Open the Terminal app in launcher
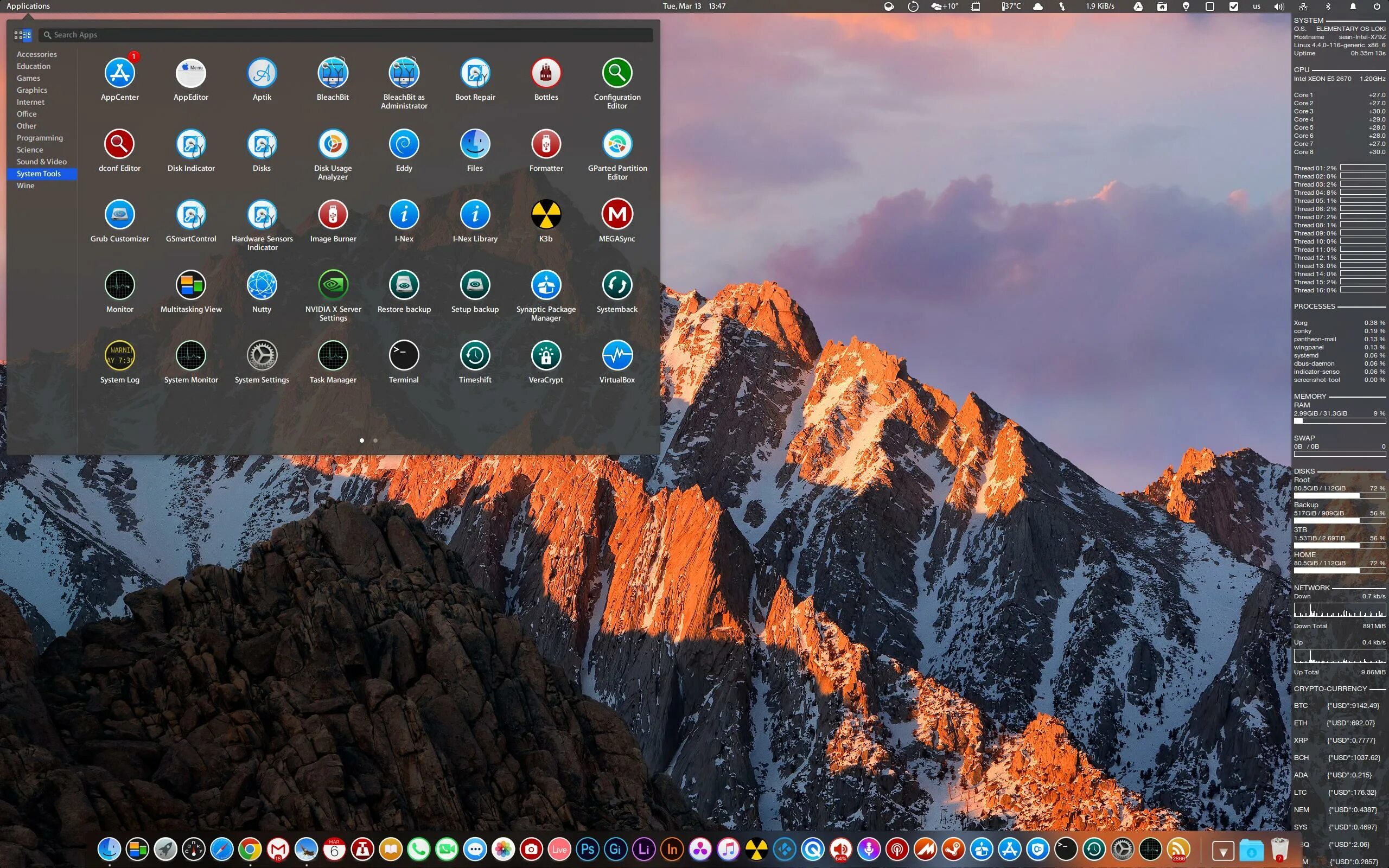 [x=404, y=356]
